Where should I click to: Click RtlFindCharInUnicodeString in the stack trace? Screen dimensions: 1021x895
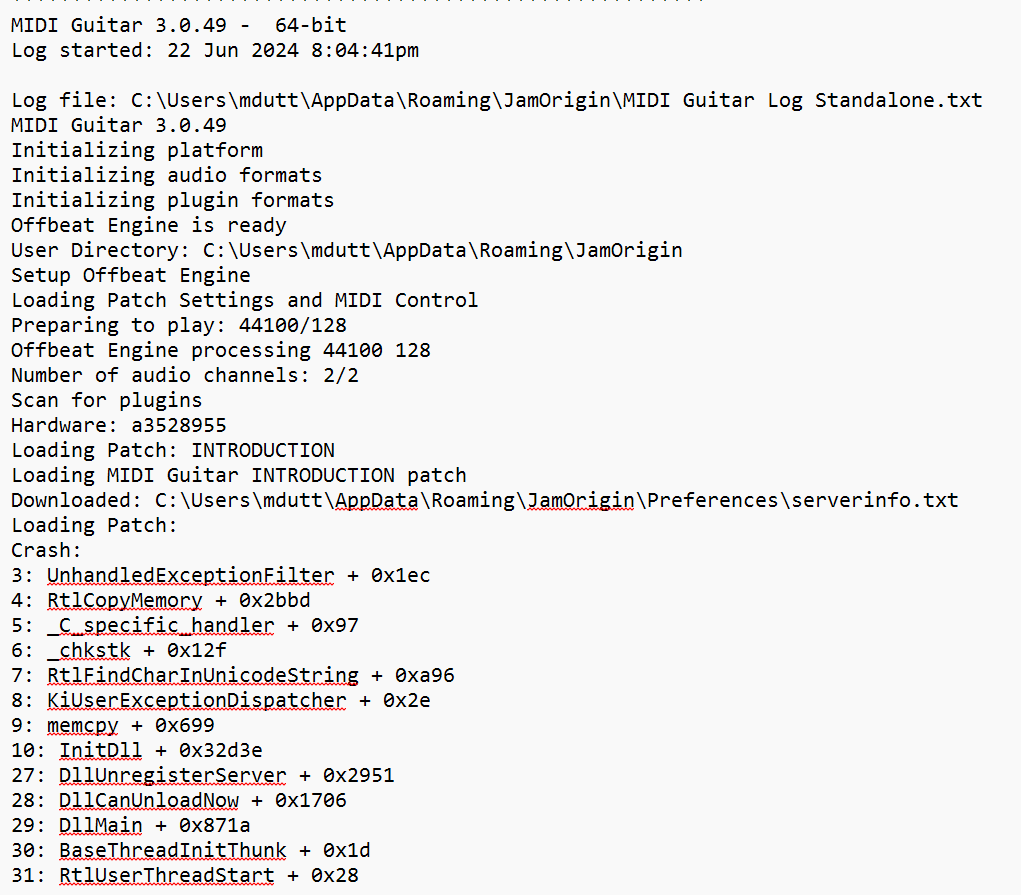point(203,675)
